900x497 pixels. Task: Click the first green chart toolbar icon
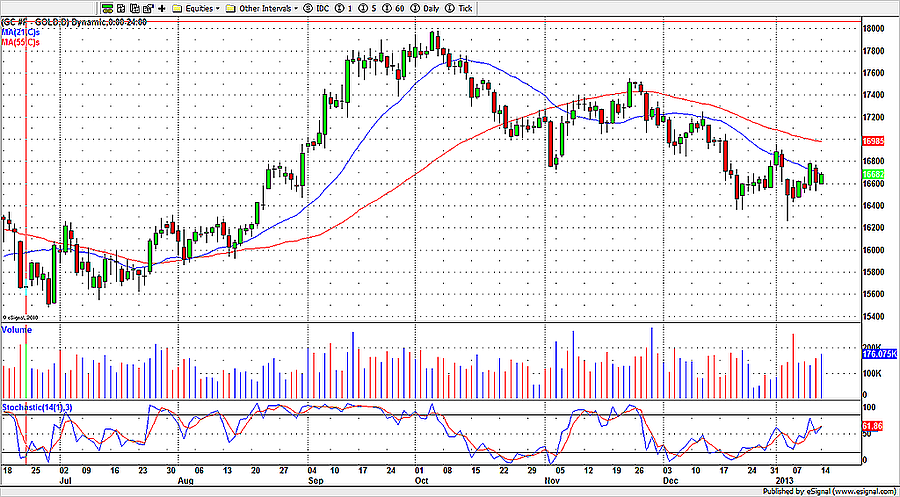coord(106,8)
